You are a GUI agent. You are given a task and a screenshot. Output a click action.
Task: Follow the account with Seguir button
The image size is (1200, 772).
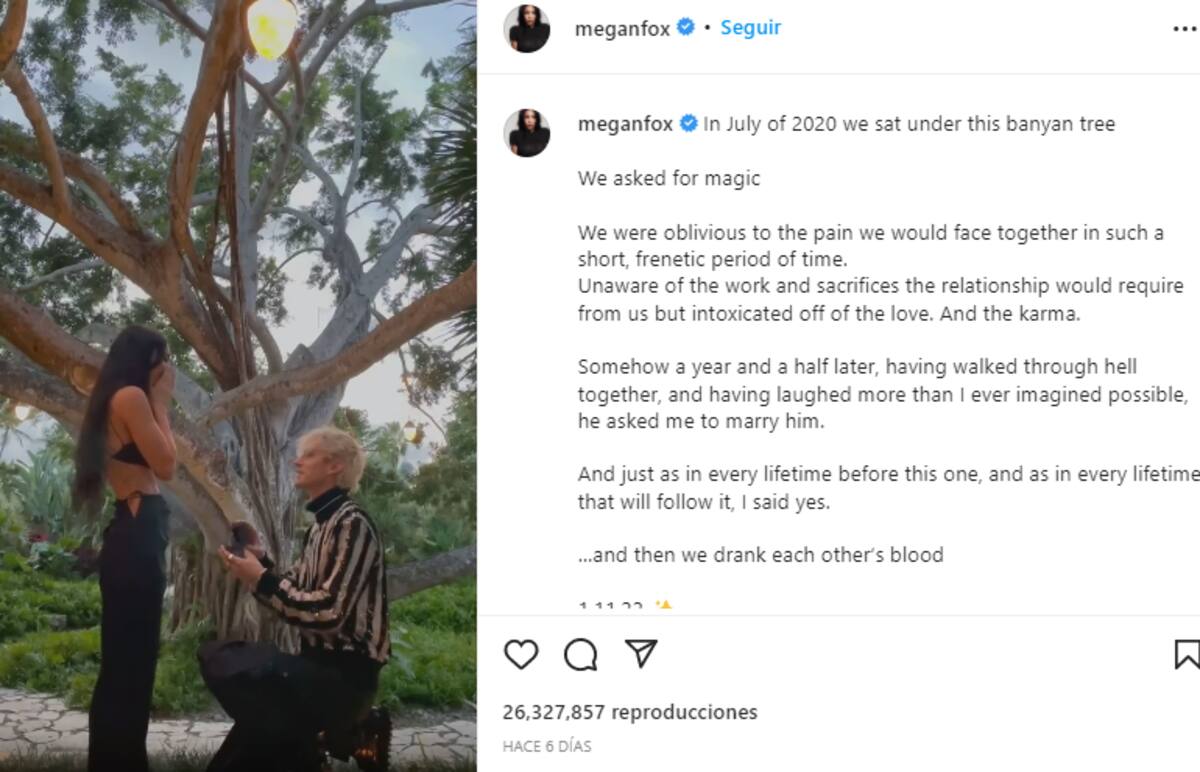(x=750, y=28)
